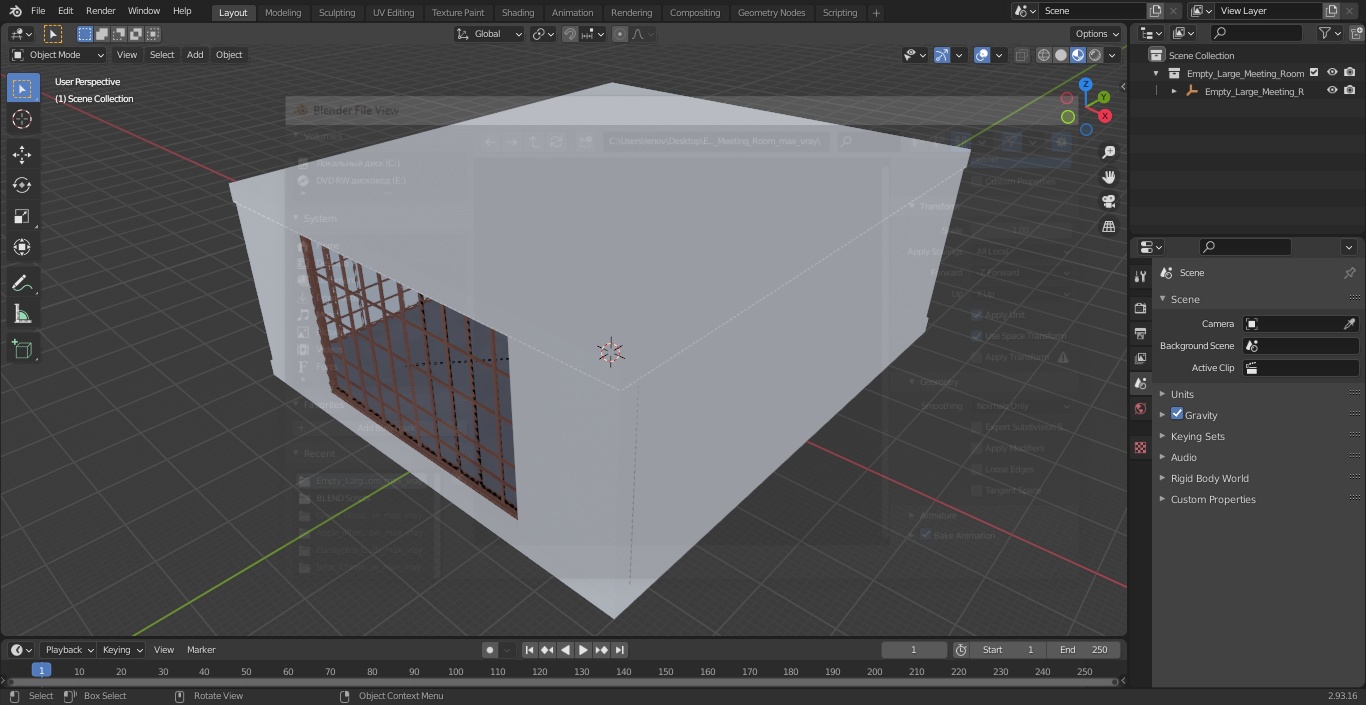
Task: Open the Texture properties tab
Action: (1140, 447)
